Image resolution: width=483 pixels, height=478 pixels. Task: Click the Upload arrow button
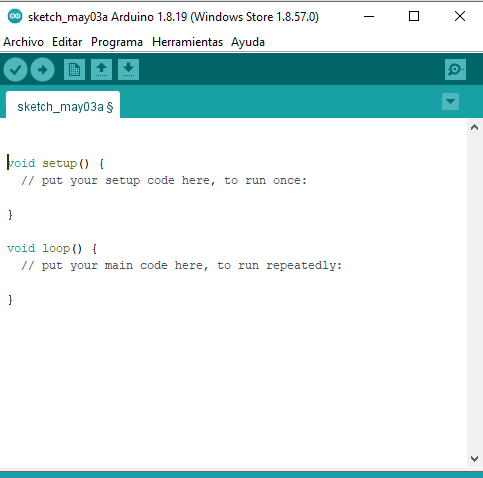pyautogui.click(x=42, y=70)
